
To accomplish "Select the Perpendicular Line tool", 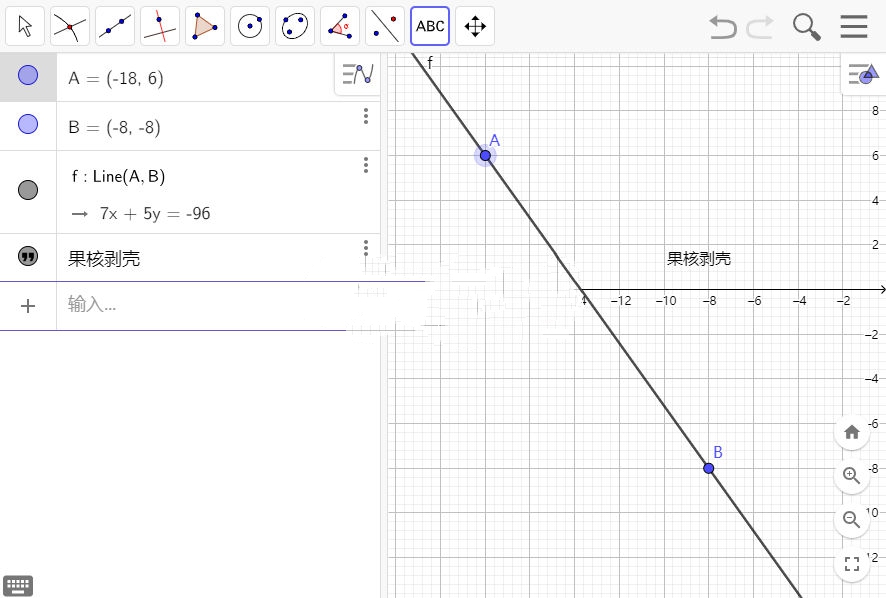I will 159,25.
